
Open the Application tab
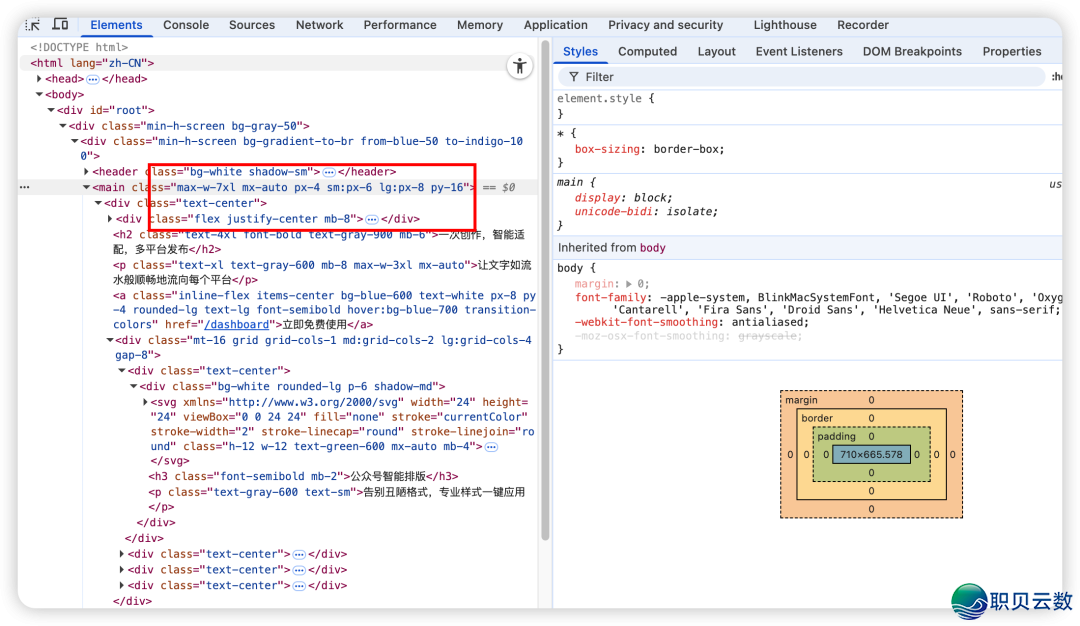pyautogui.click(x=556, y=25)
